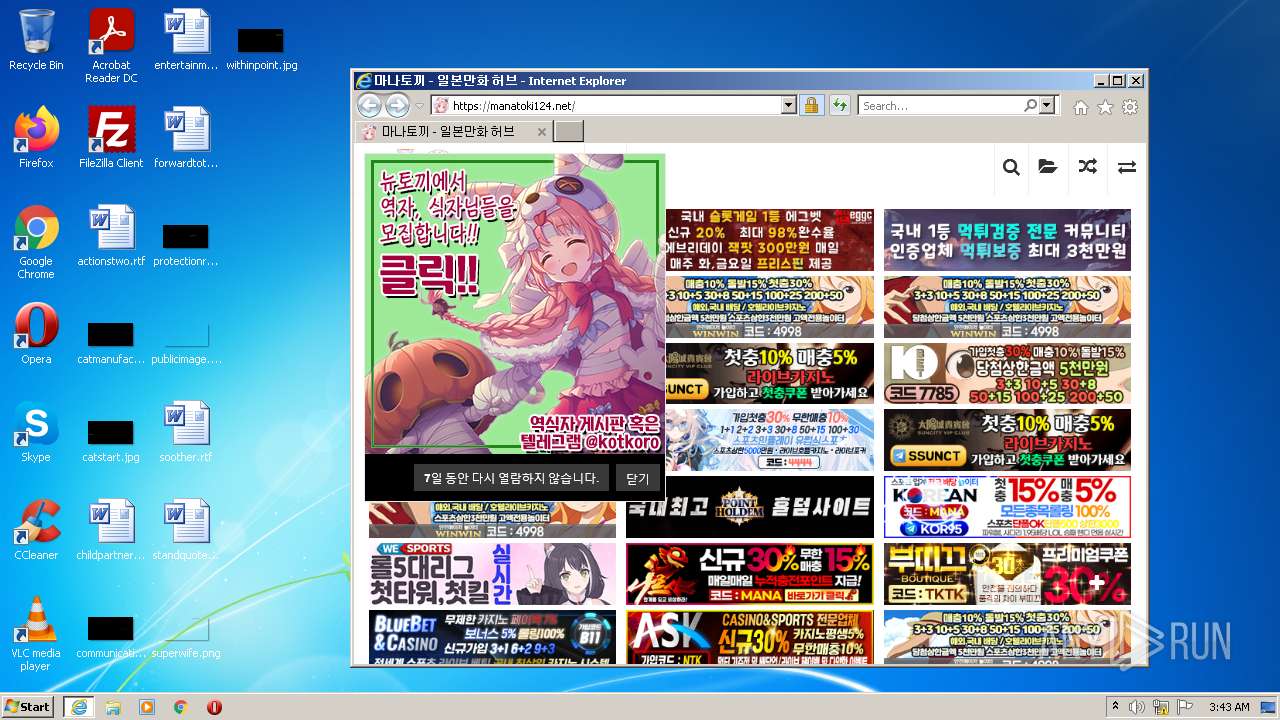
Task: Click the 먹튀검증 전문 커뮤니티 banner
Action: point(1007,240)
